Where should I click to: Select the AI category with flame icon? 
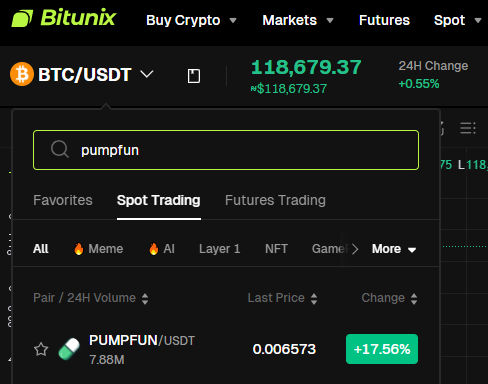tap(162, 249)
